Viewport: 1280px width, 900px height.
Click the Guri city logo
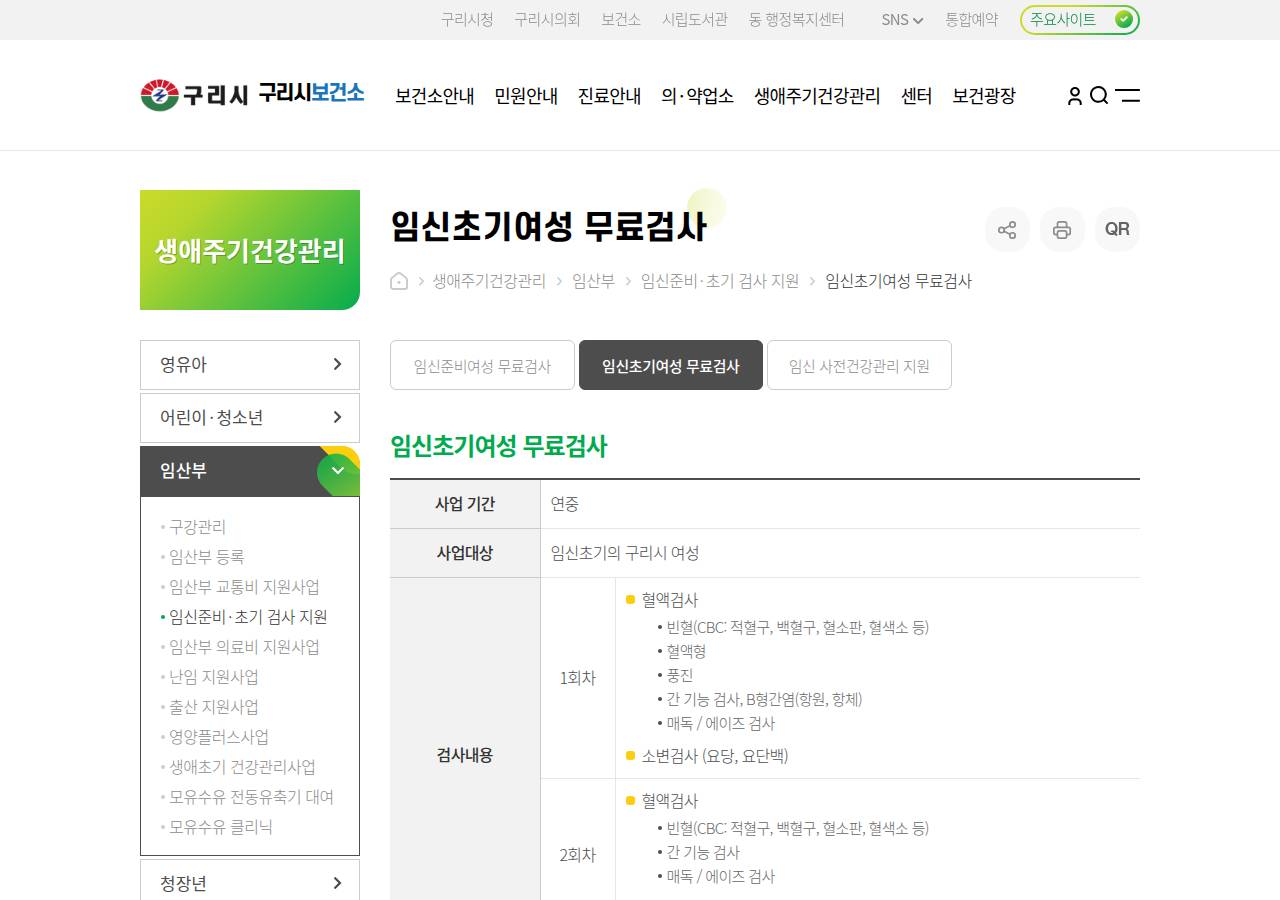pos(194,95)
